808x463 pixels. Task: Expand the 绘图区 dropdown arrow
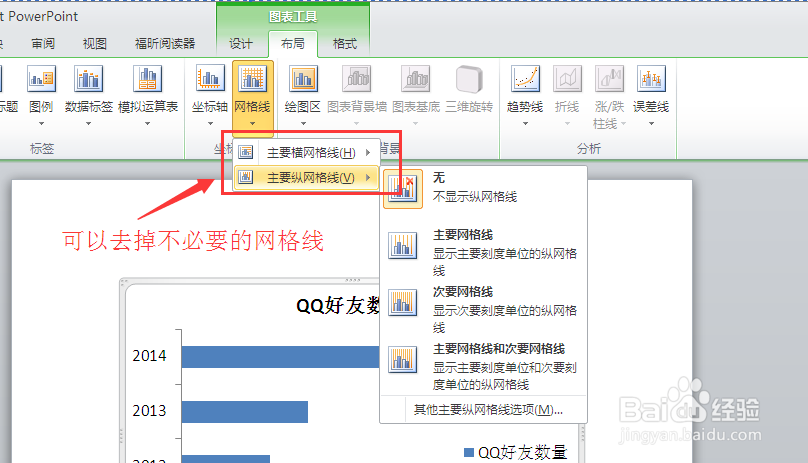coord(303,123)
